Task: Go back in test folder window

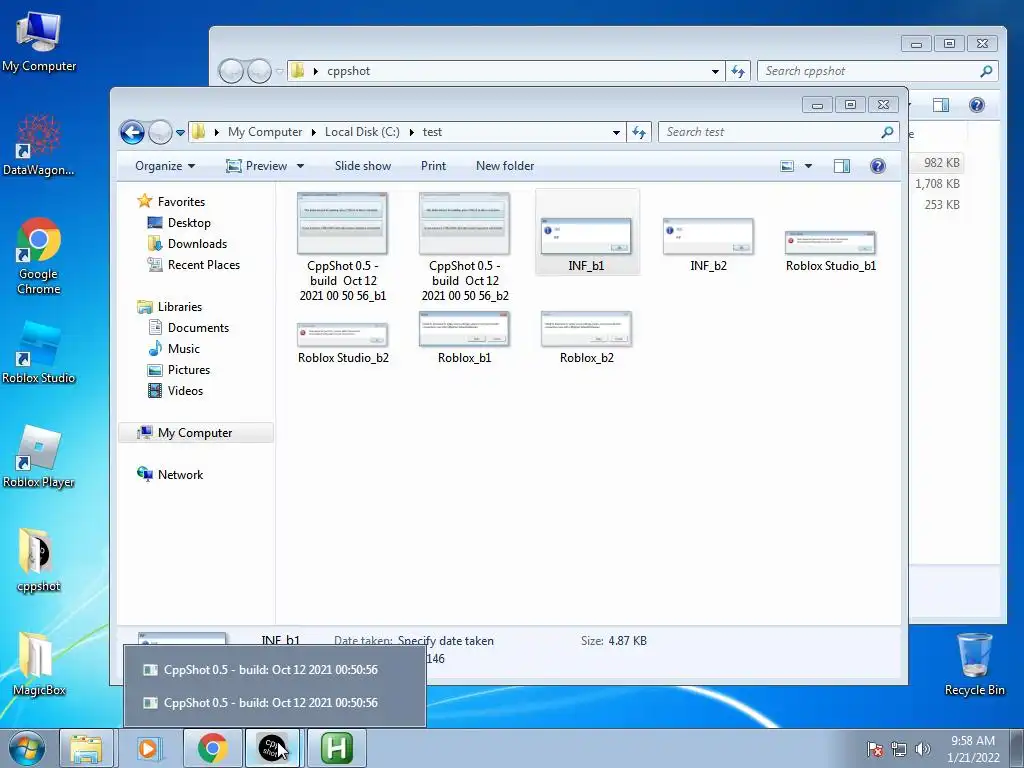Action: pyautogui.click(x=133, y=133)
